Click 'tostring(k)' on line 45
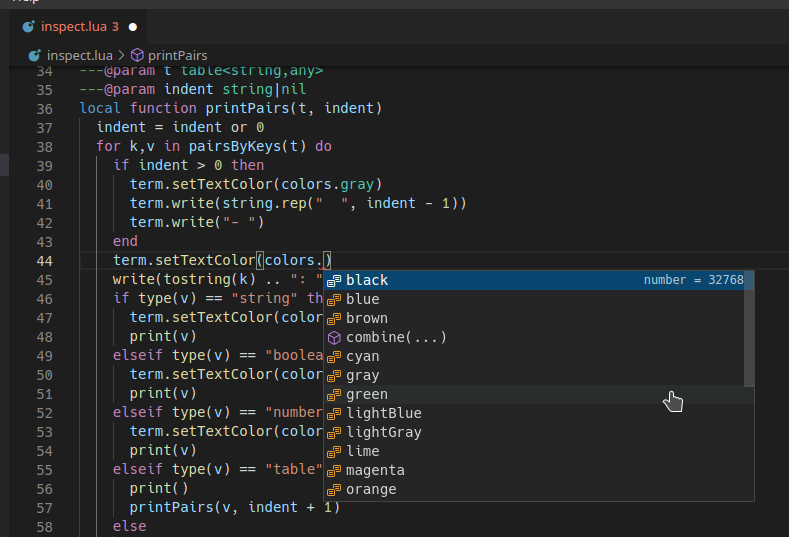The height and width of the screenshot is (537, 789). (210, 279)
